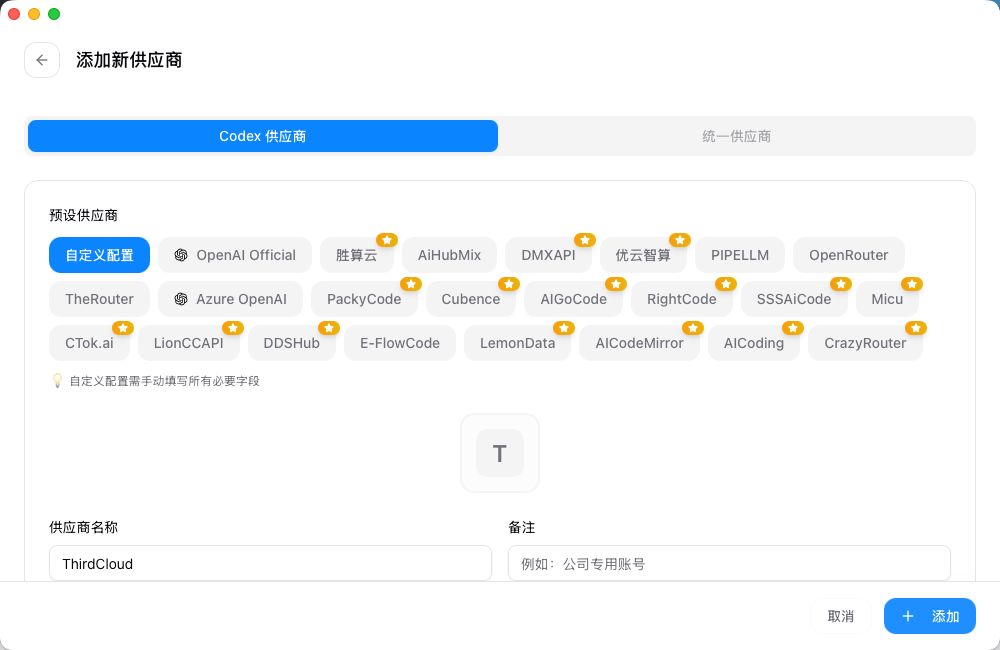Switch to Codex 供应商 tab

(263, 136)
